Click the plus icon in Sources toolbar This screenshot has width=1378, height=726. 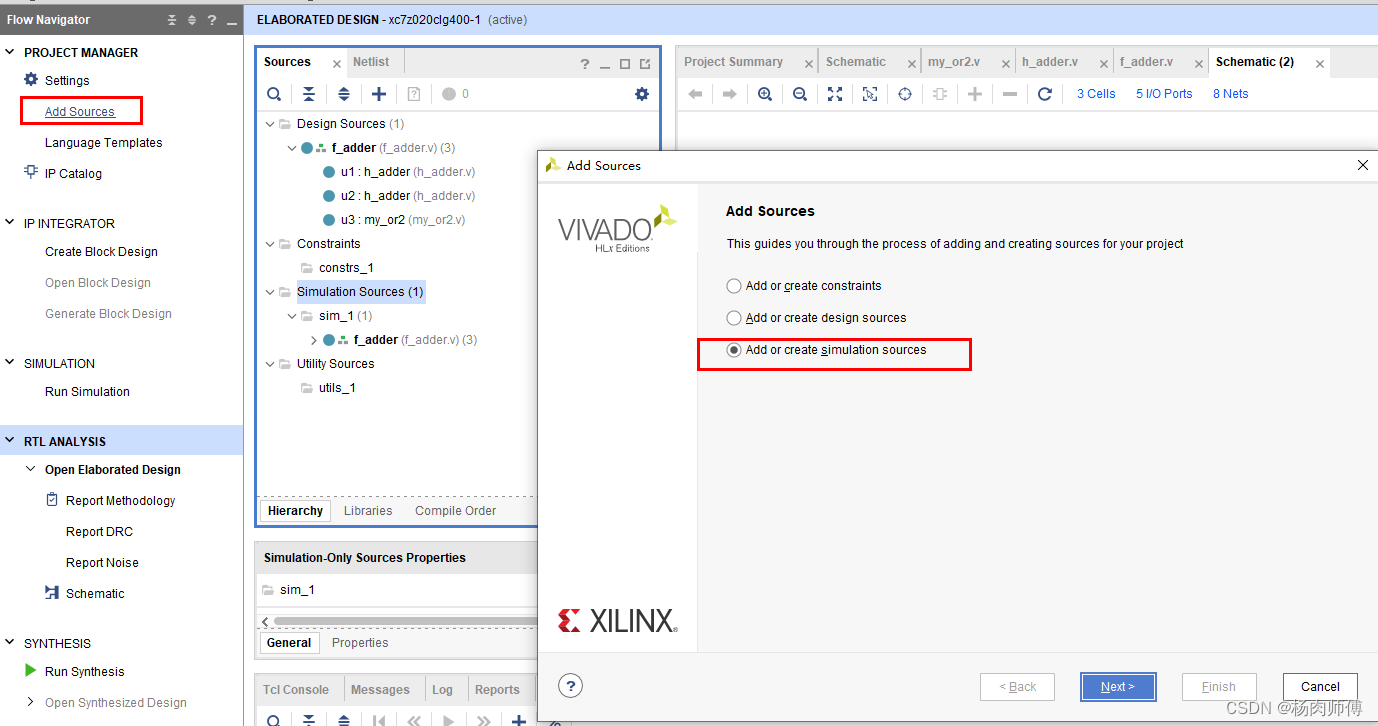[379, 94]
